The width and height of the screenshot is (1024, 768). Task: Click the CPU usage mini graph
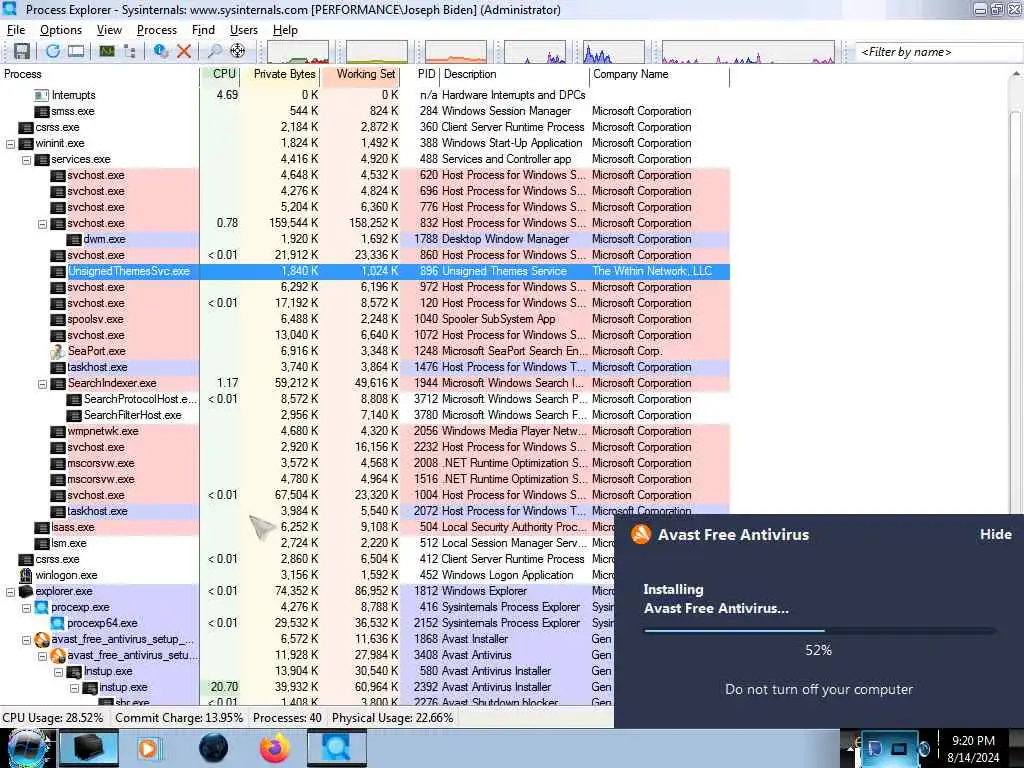coord(298,52)
